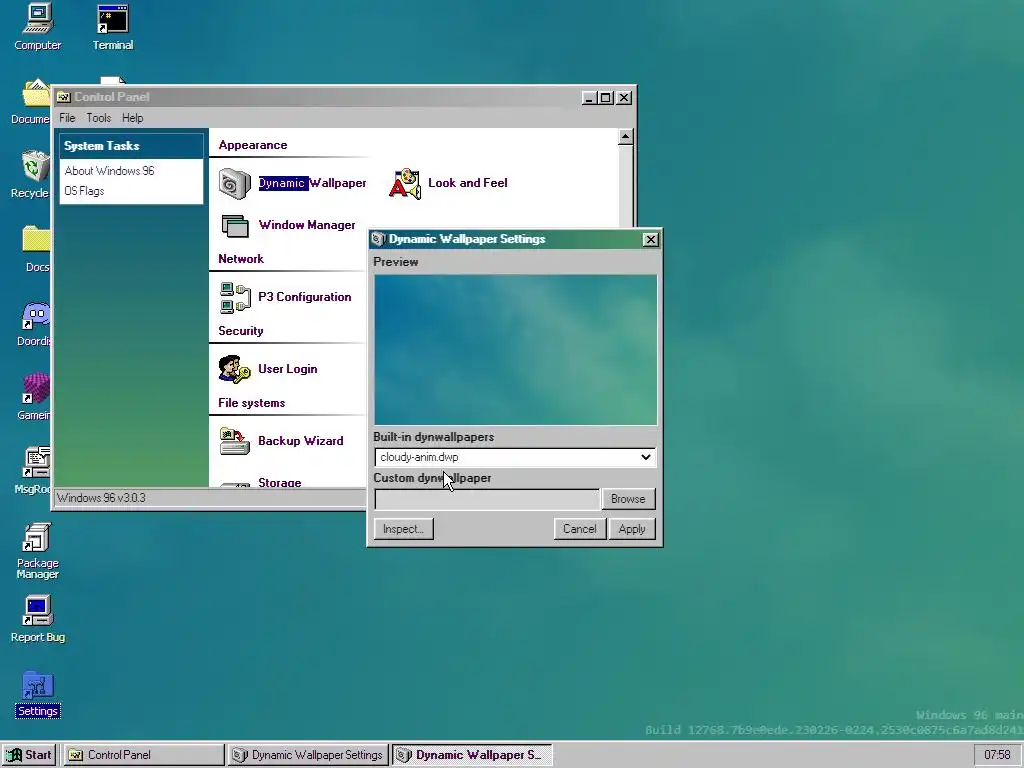This screenshot has height=768, width=1024.
Task: Apply the selected dynamic wallpaper
Action: [632, 529]
